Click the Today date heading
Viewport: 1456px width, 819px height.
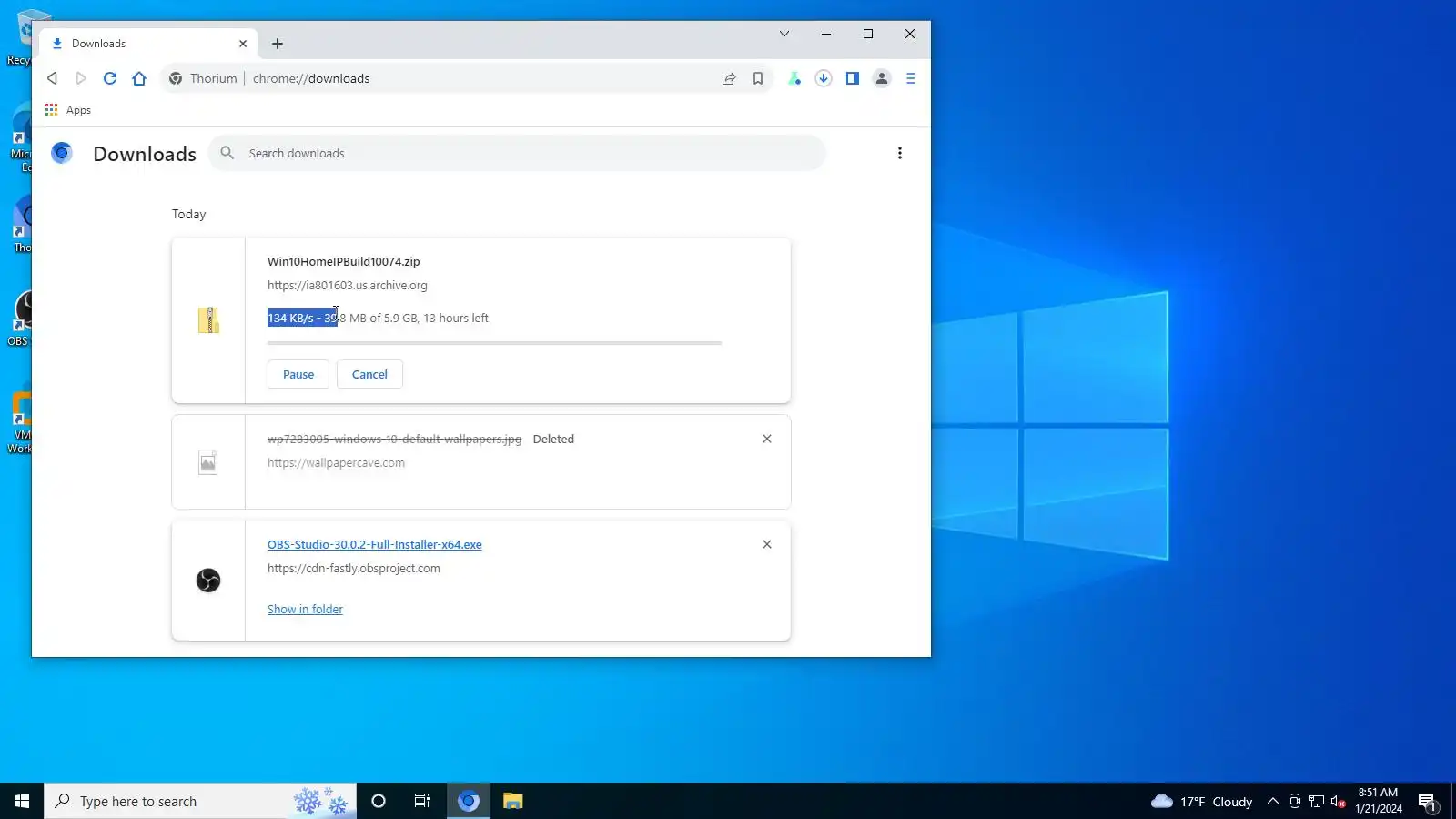pos(189,214)
